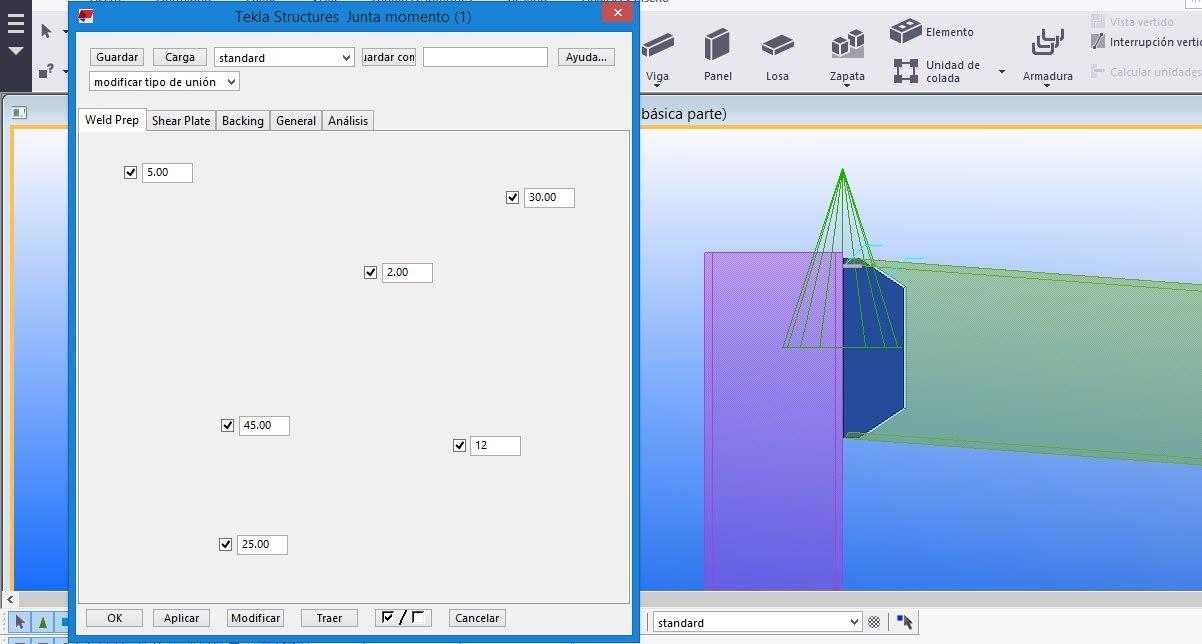Open the standard dropdown in bottom toolbar
Image resolution: width=1202 pixels, height=644 pixels.
point(757,623)
